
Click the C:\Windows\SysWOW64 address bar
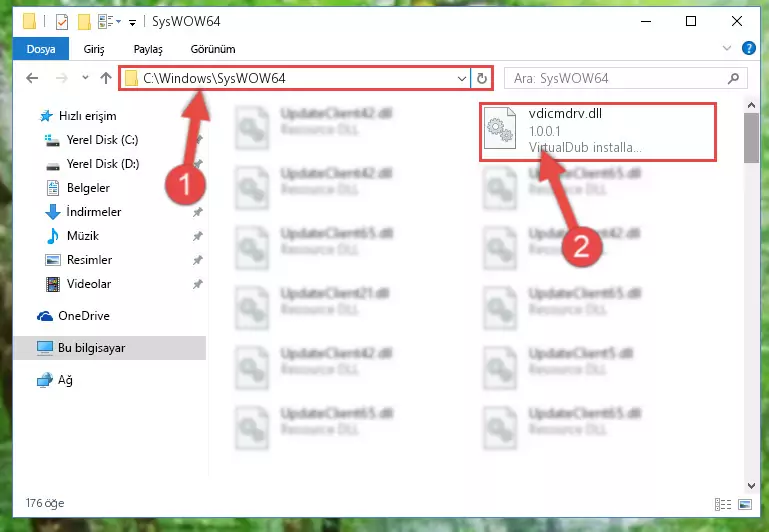(x=295, y=78)
